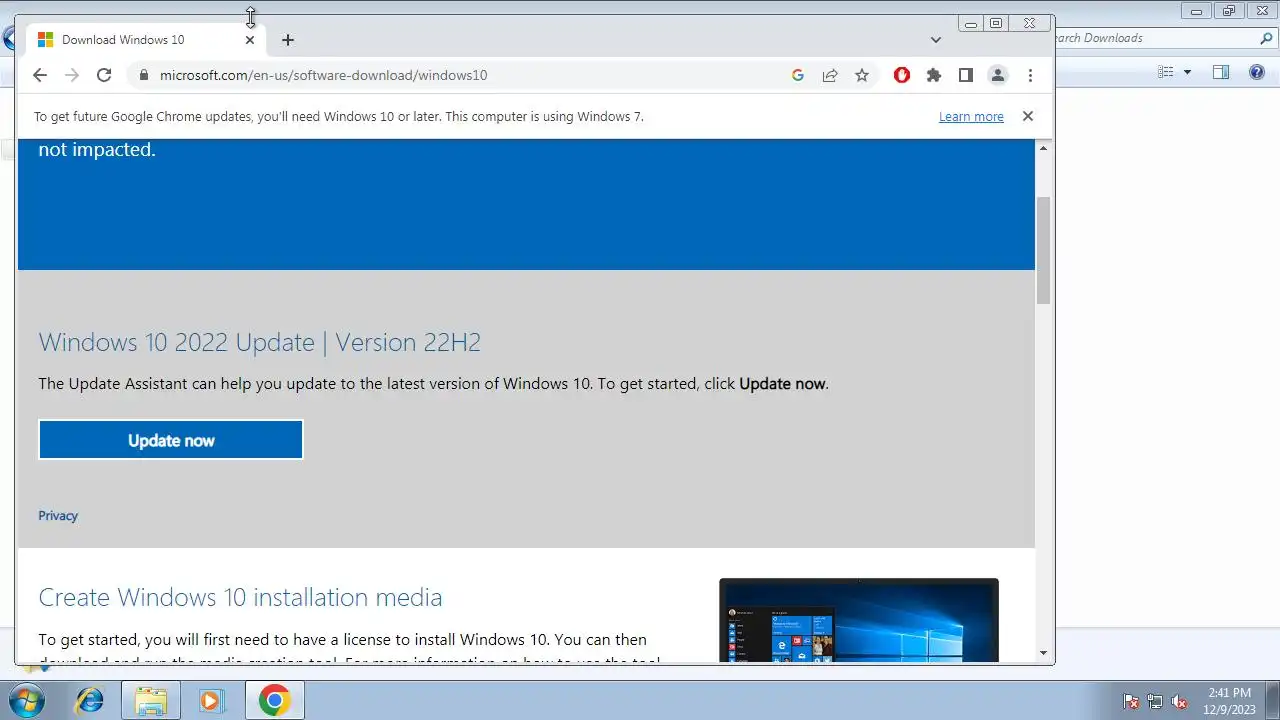
Task: Open Windows Explorer from the taskbar
Action: click(x=151, y=701)
